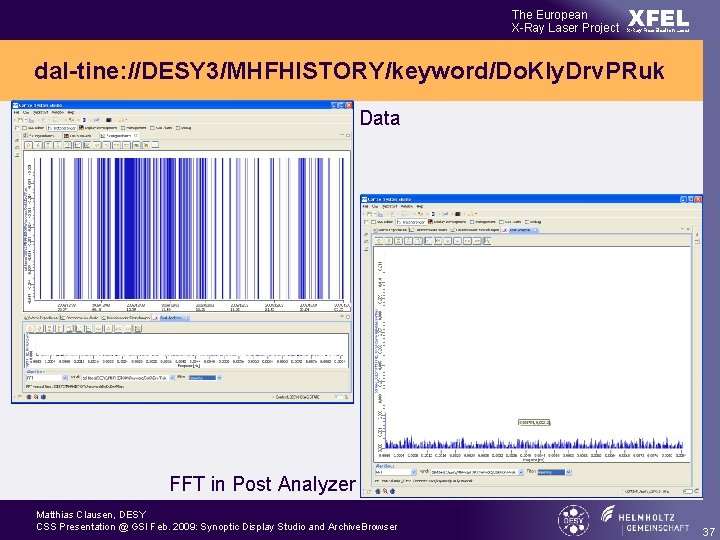Viewport: 720px width, 540px height.
Task: Maximize left window Post Analyzer pane
Action: click(348, 317)
